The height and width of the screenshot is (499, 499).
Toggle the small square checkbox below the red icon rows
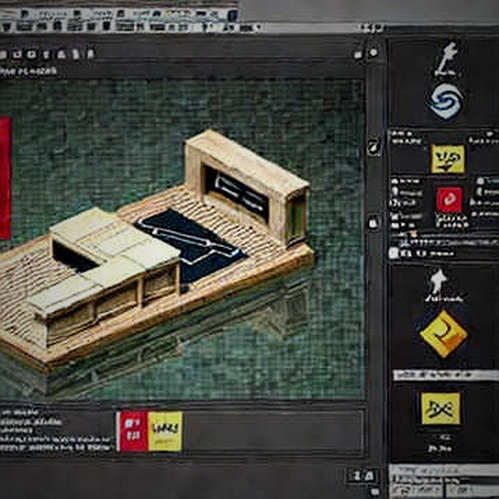pyautogui.click(x=394, y=253)
